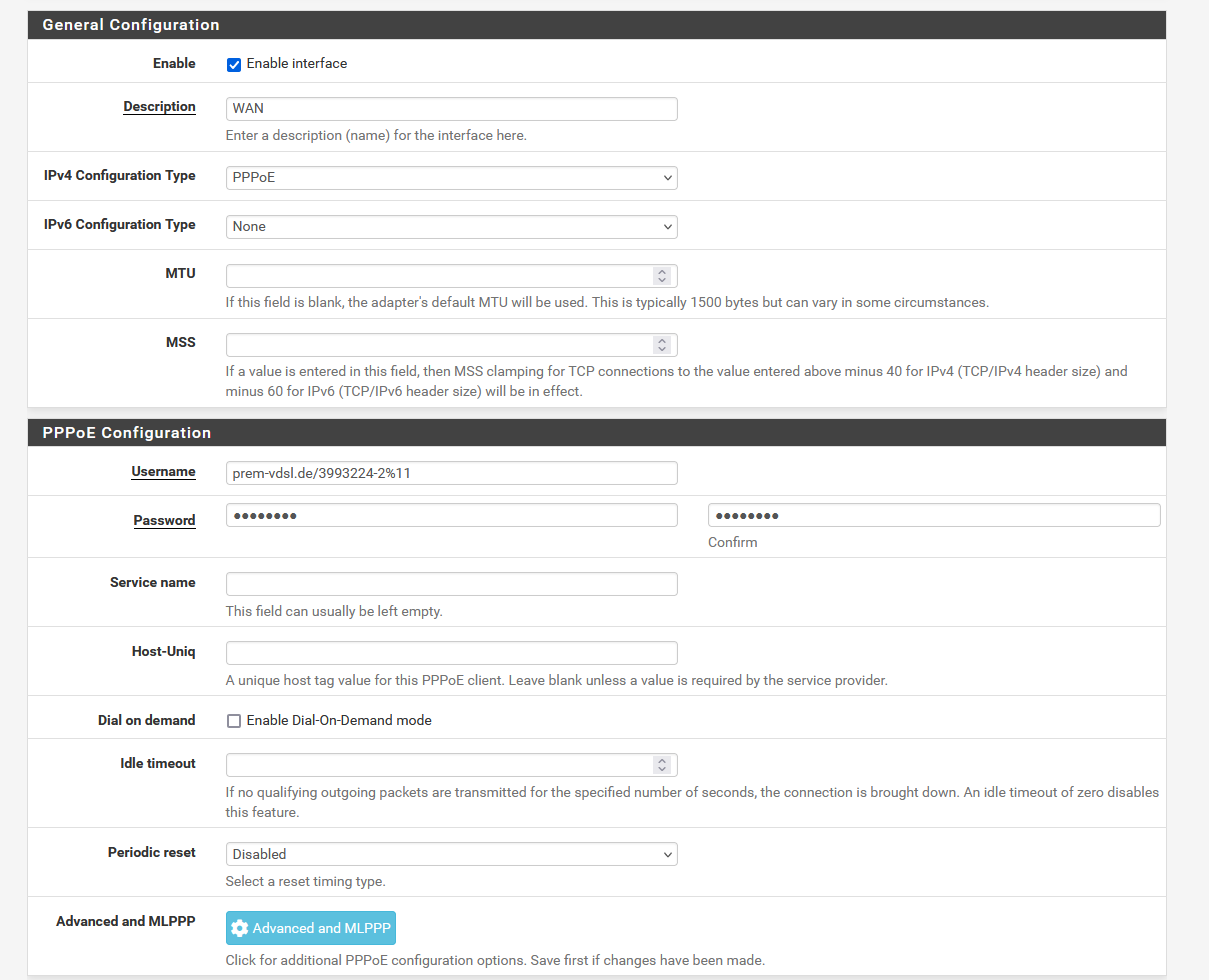Screen dimensions: 1209x980
Task: Click the underlined Username label
Action: click(163, 472)
